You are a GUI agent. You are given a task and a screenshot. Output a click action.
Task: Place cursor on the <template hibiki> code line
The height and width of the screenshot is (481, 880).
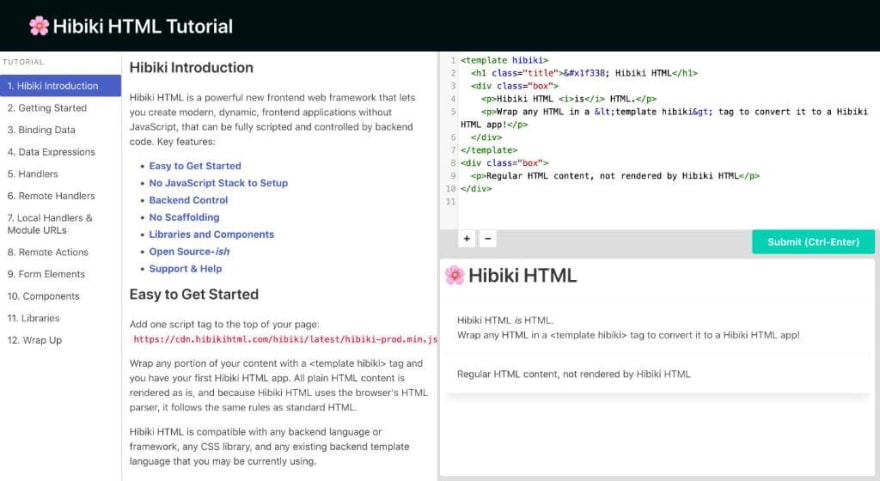504,60
